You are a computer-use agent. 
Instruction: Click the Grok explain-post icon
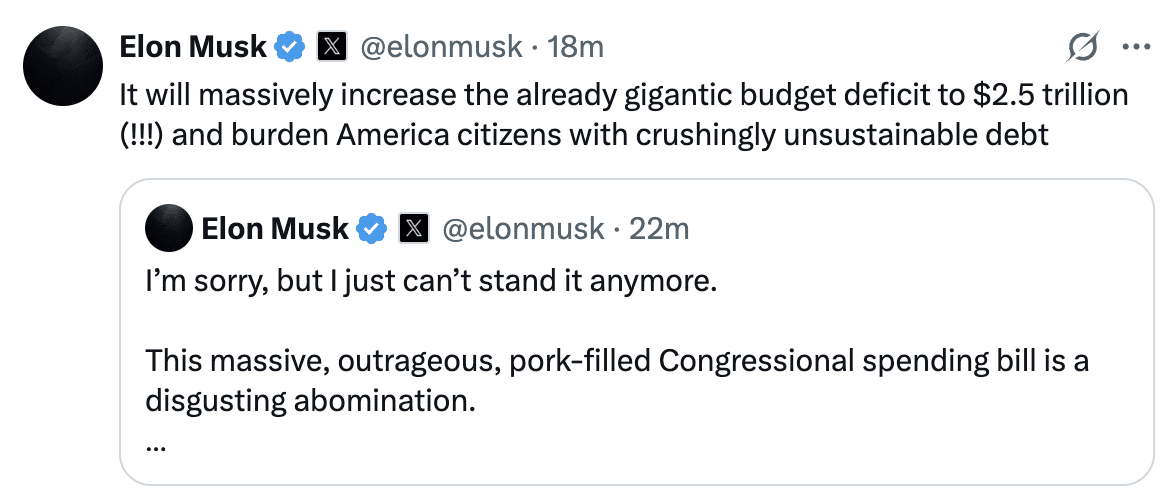[1084, 47]
